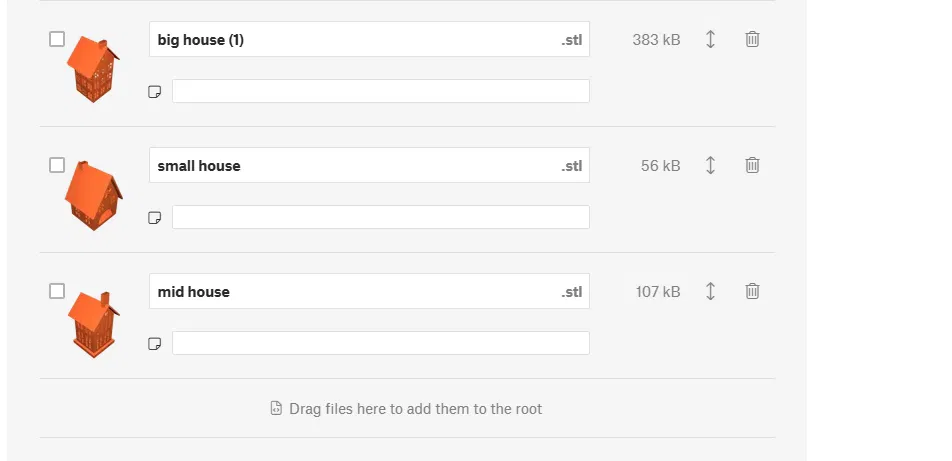Click the drag files to root area
The width and height of the screenshot is (952, 461).
pos(407,409)
